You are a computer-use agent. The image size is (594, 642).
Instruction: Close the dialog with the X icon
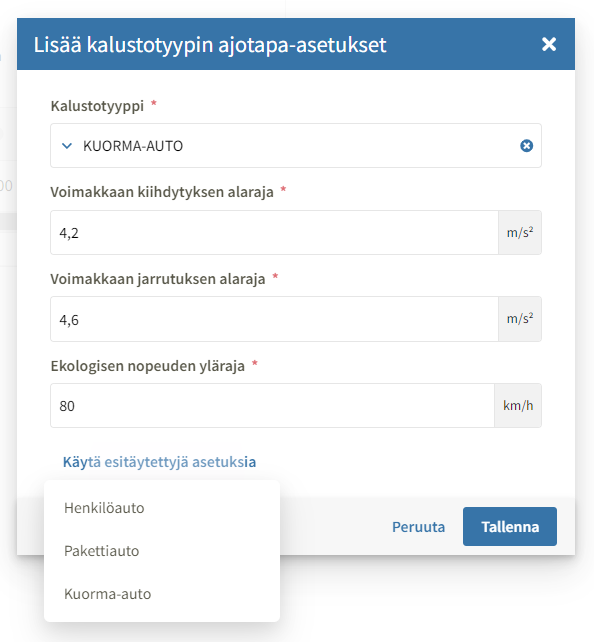coord(549,44)
